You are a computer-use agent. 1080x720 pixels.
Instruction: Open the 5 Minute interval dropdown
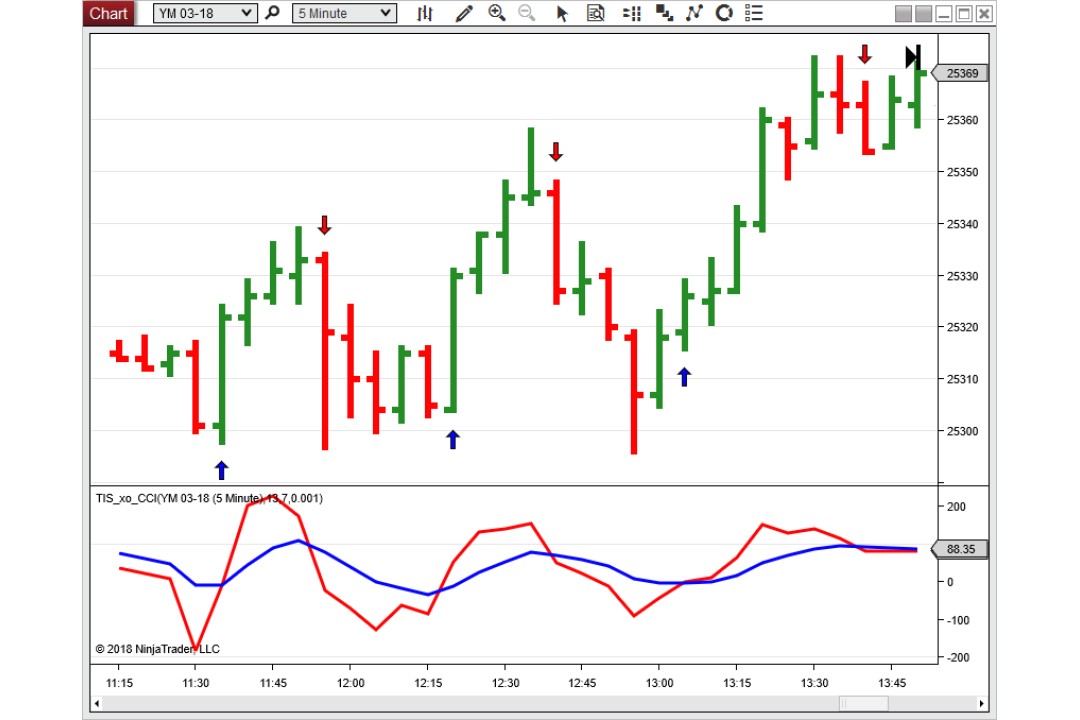pyautogui.click(x=344, y=13)
